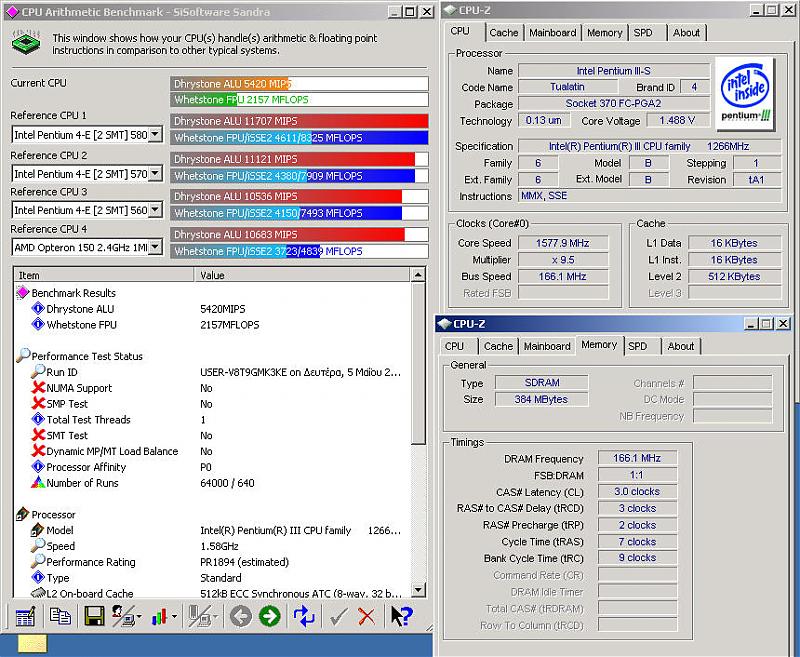The width and height of the screenshot is (800, 657).
Task: Select the Processor section tree row
Action: tap(53, 514)
